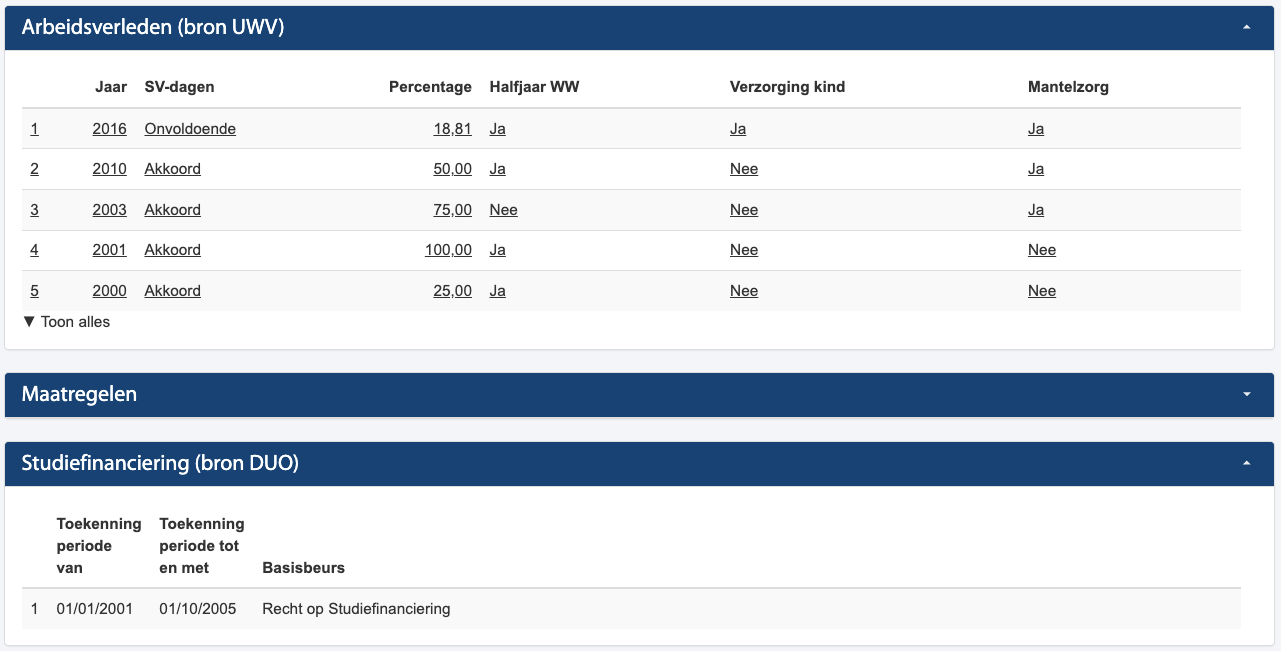Click the 100,00 percentage link
1281x651 pixels.
click(x=448, y=250)
